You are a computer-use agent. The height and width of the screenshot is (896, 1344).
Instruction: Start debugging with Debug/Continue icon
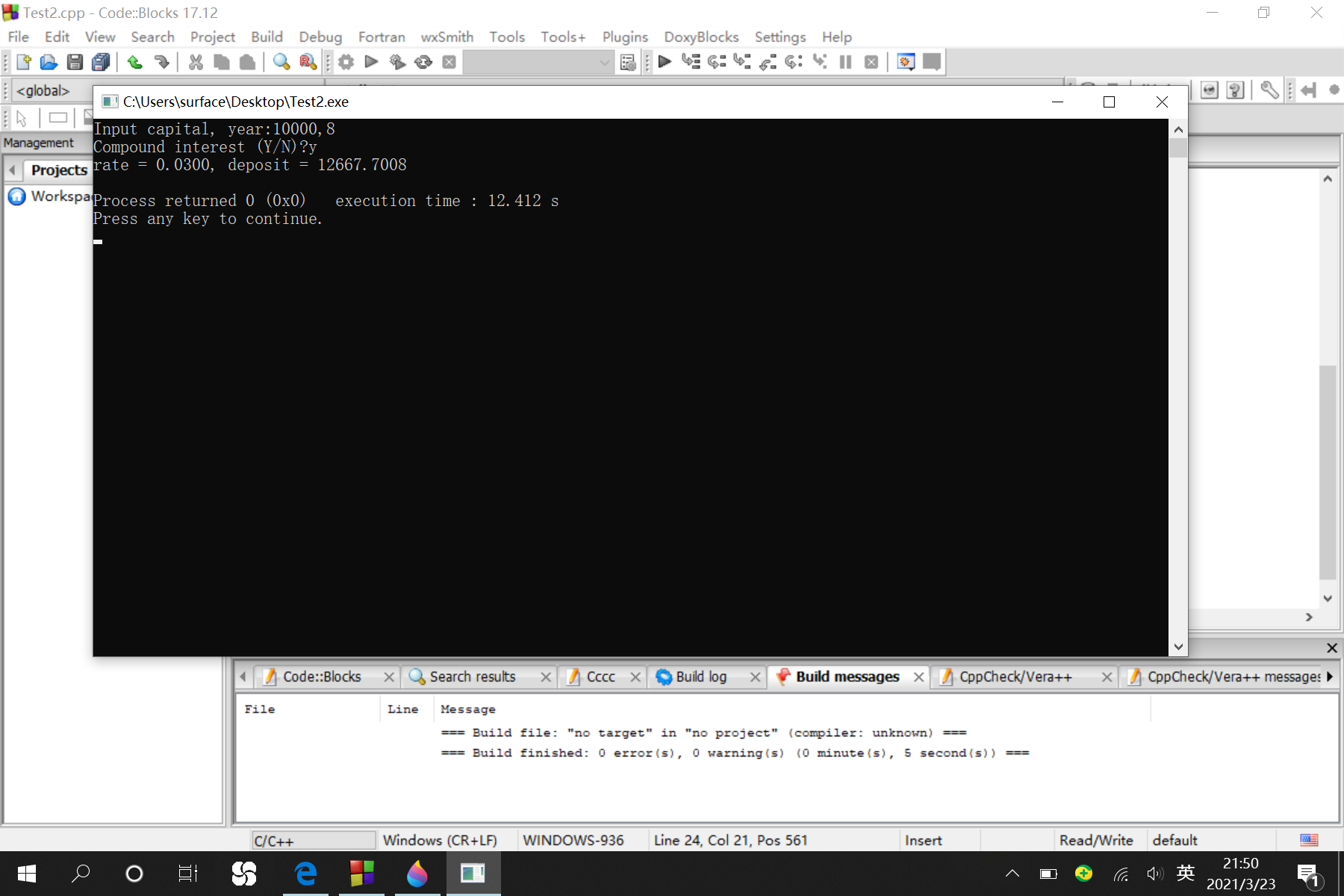point(665,62)
